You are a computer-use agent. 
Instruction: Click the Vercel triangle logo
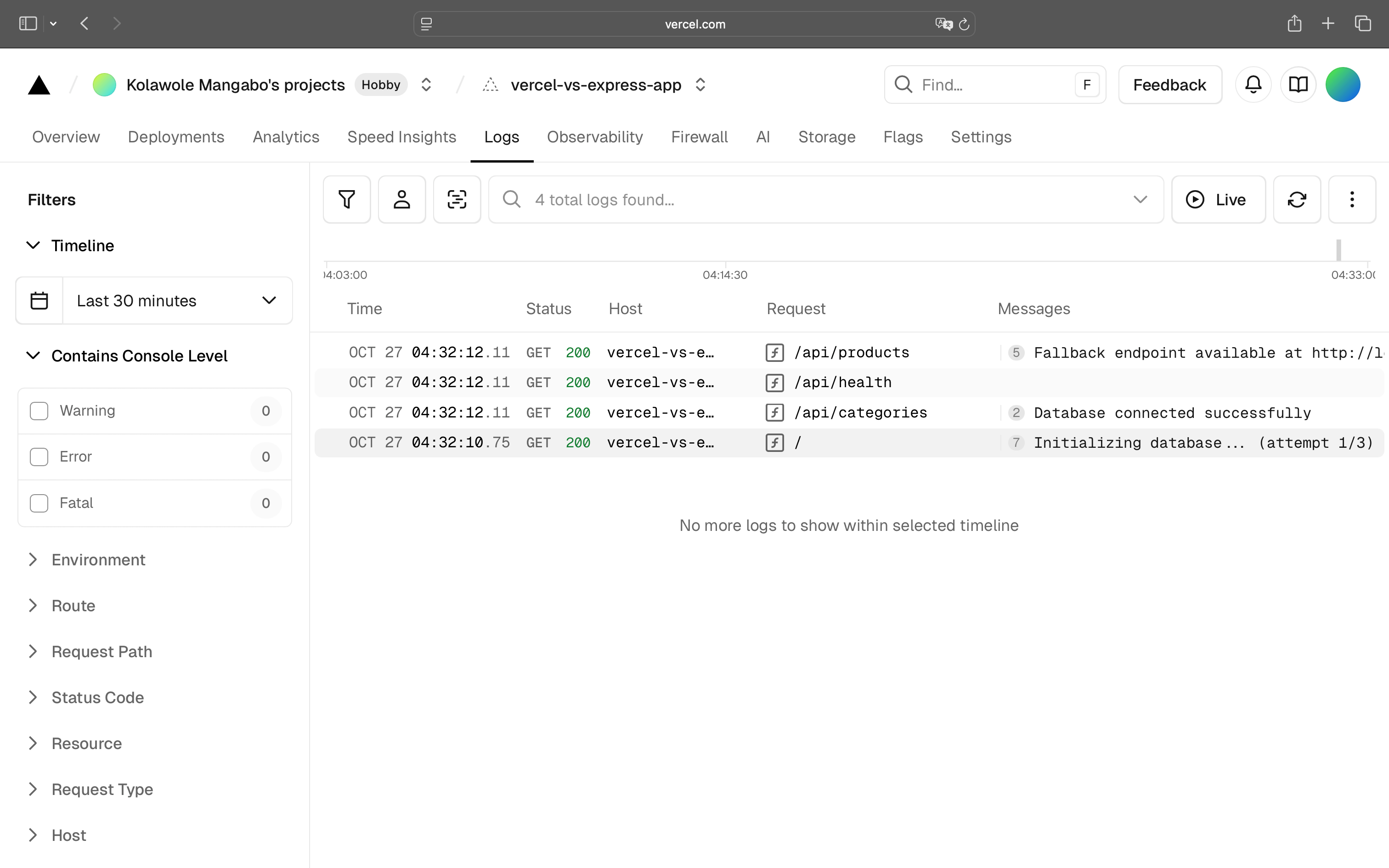[39, 85]
